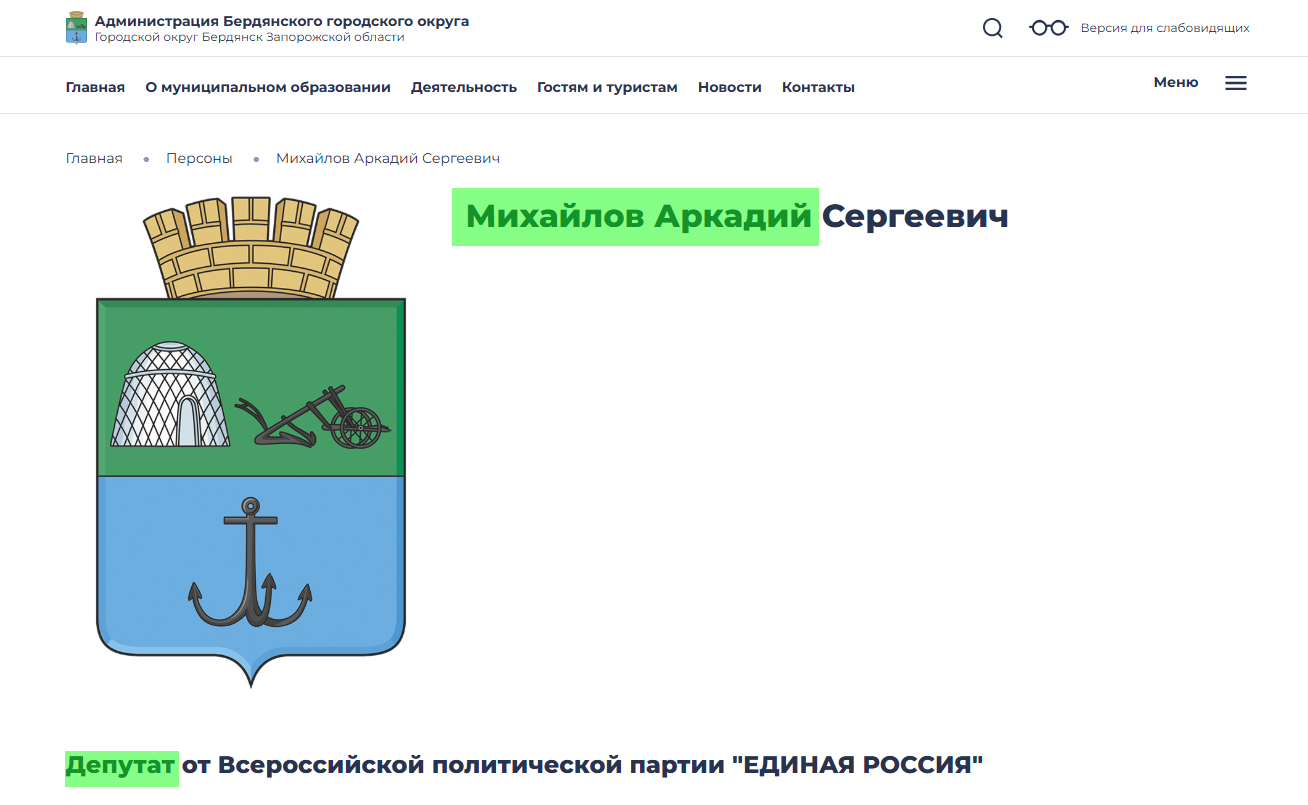This screenshot has height=805, width=1308.
Task: Click Персоны in the breadcrumb trail
Action: pyautogui.click(x=199, y=158)
